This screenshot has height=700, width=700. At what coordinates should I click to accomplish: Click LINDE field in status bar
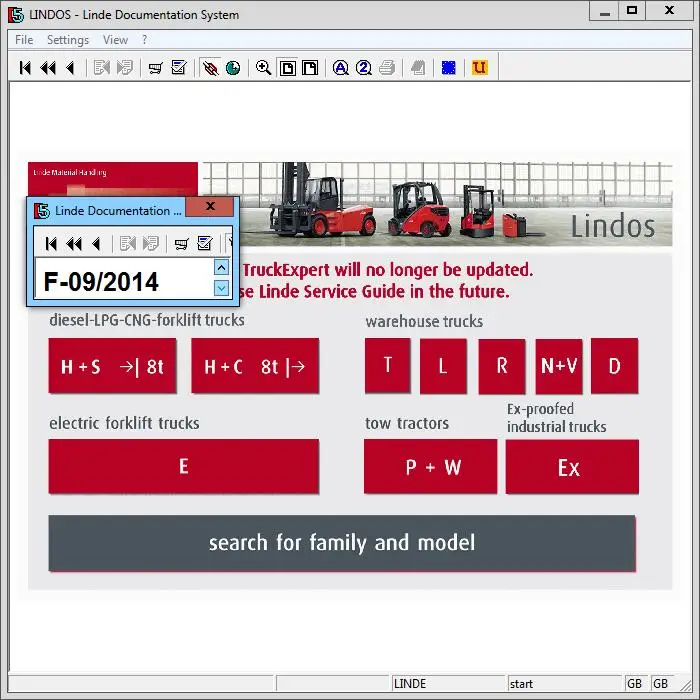click(x=448, y=683)
